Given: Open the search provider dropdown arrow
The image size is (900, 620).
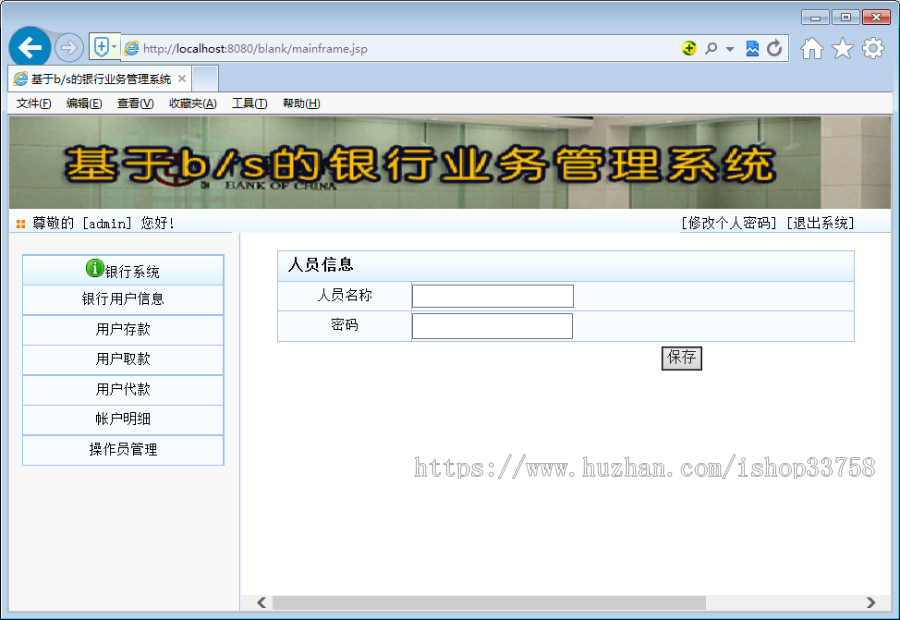Looking at the screenshot, I should click(x=728, y=47).
